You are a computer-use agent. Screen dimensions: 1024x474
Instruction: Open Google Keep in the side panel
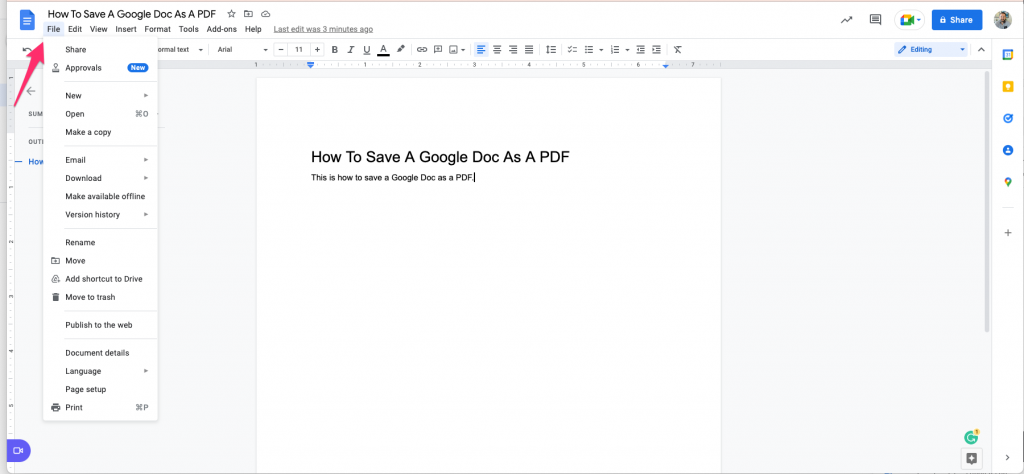1008,86
